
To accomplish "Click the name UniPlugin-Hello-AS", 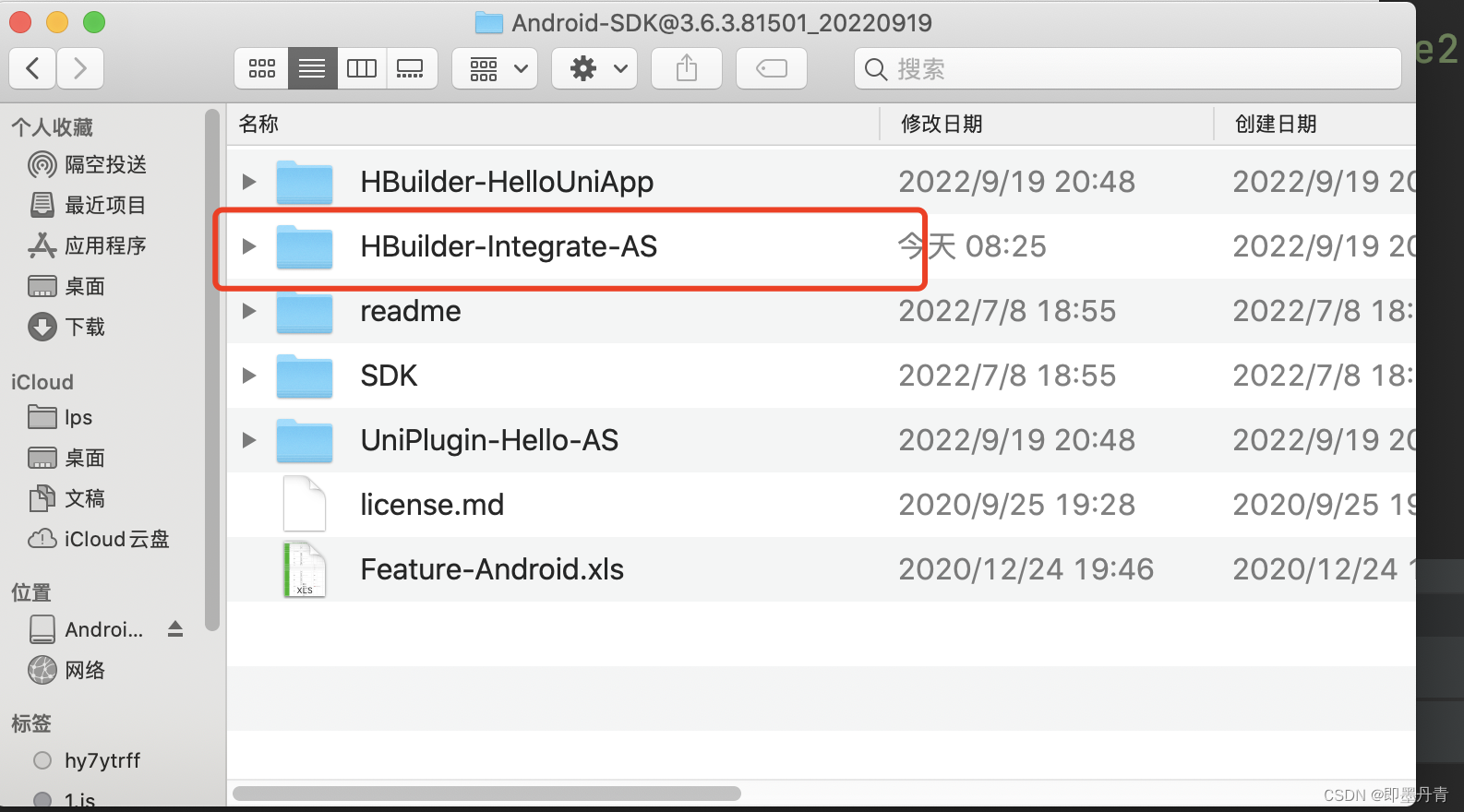I will click(489, 440).
